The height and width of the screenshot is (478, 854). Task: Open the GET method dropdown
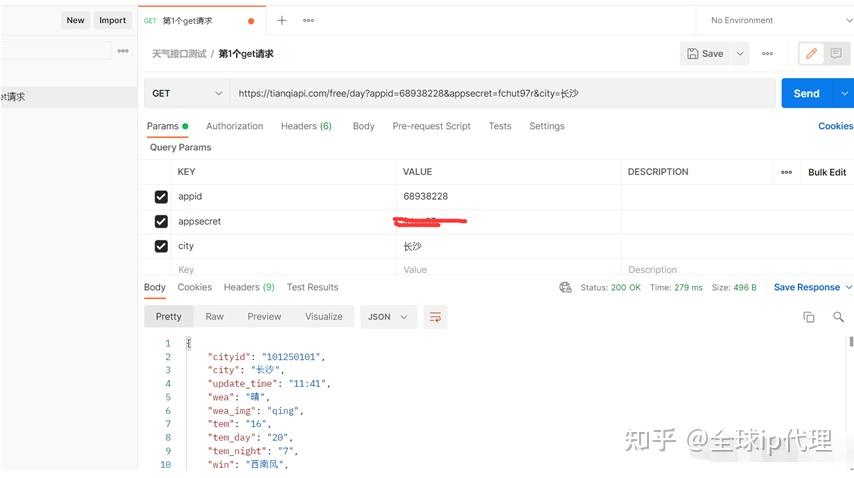(x=186, y=94)
